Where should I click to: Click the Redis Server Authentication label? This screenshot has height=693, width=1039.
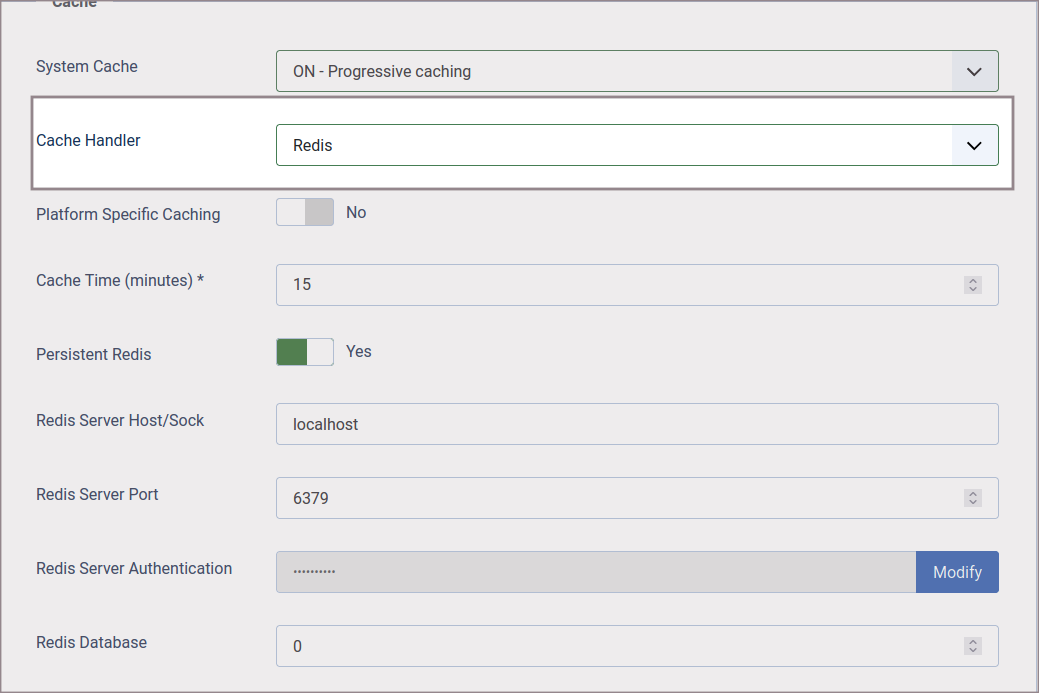click(x=134, y=569)
